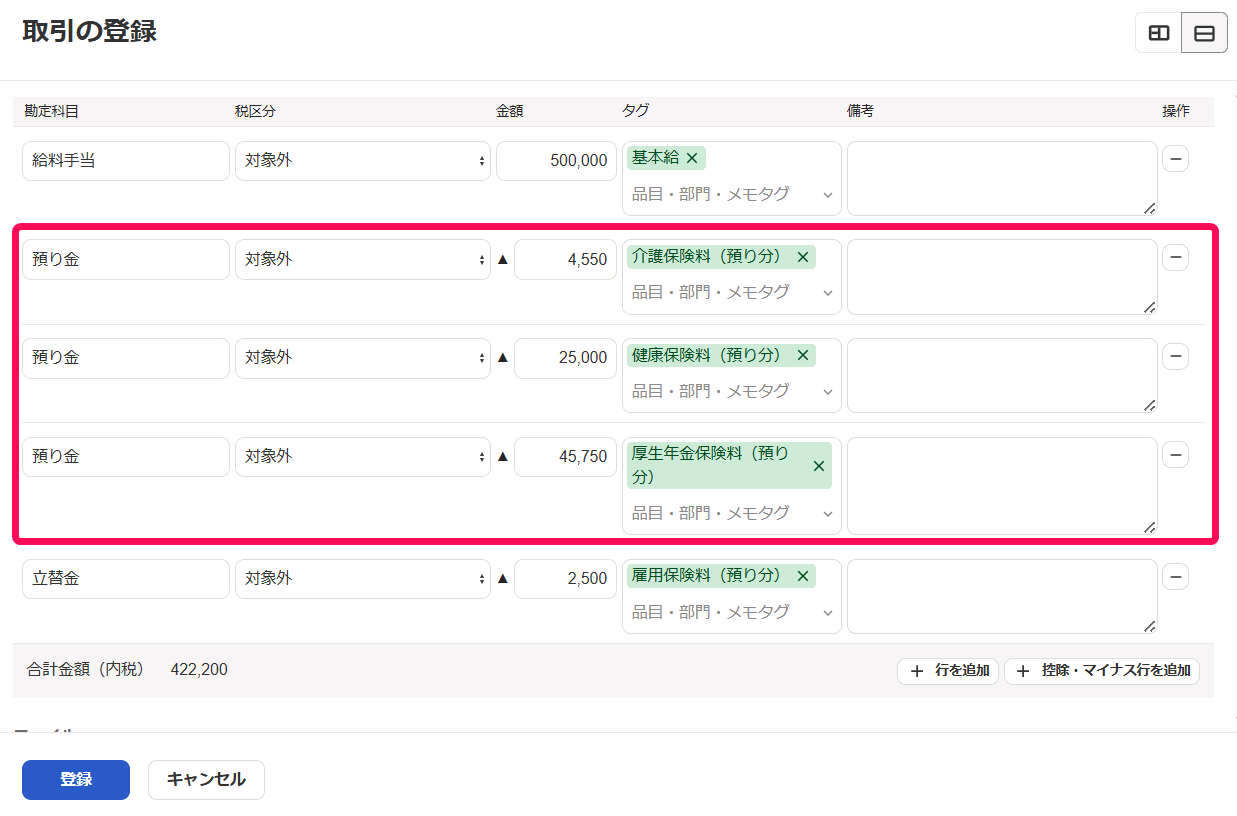The height and width of the screenshot is (816, 1237).
Task: Edit the 給料手当 account field
Action: coord(126,161)
